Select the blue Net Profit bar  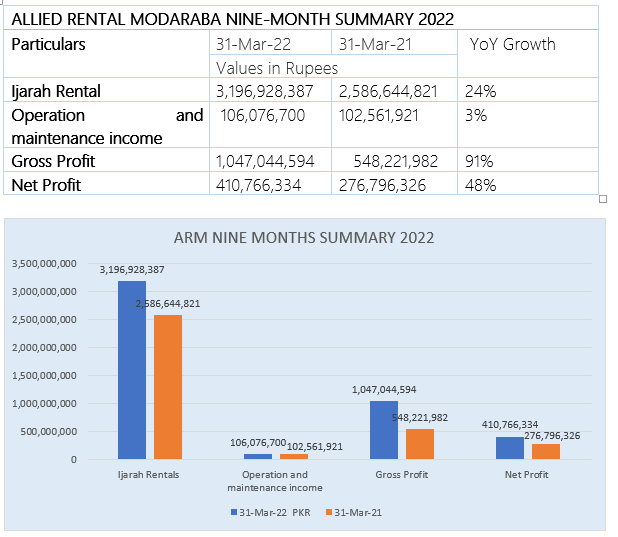click(510, 447)
